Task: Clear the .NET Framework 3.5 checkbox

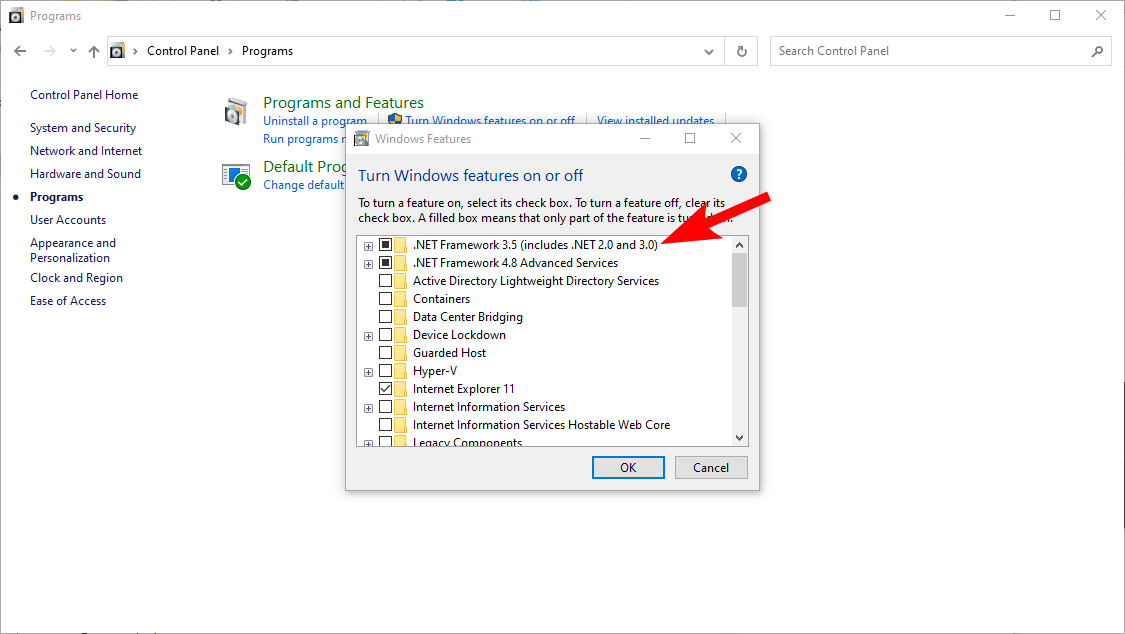Action: [x=387, y=244]
